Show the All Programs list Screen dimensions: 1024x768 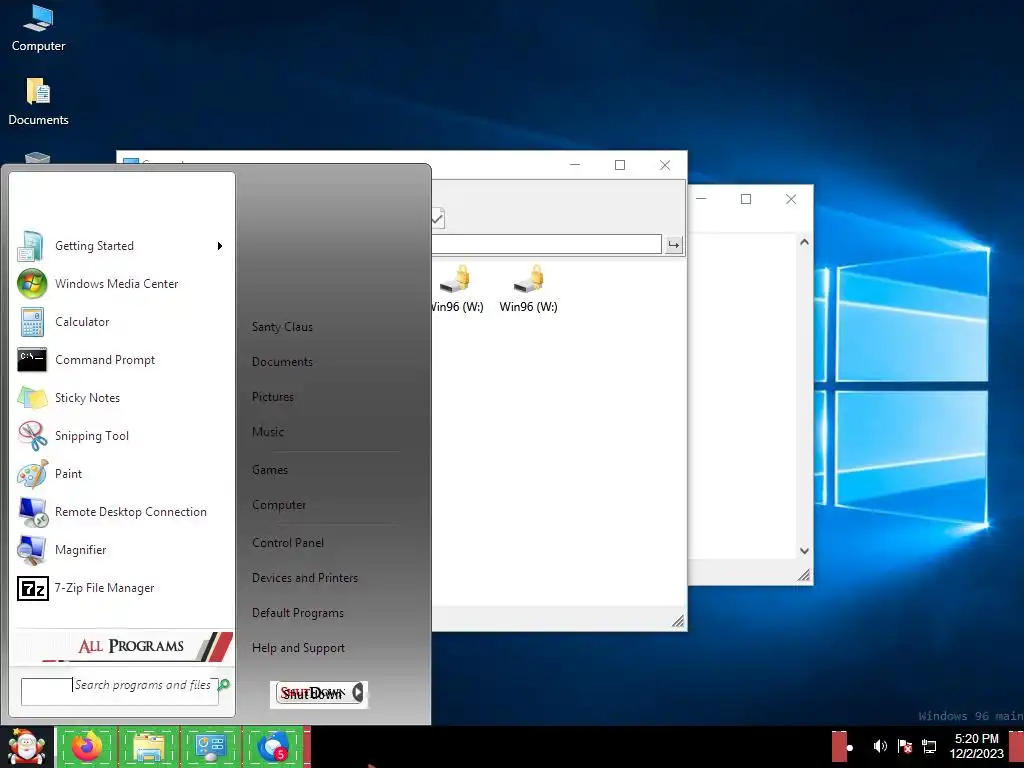(123, 646)
